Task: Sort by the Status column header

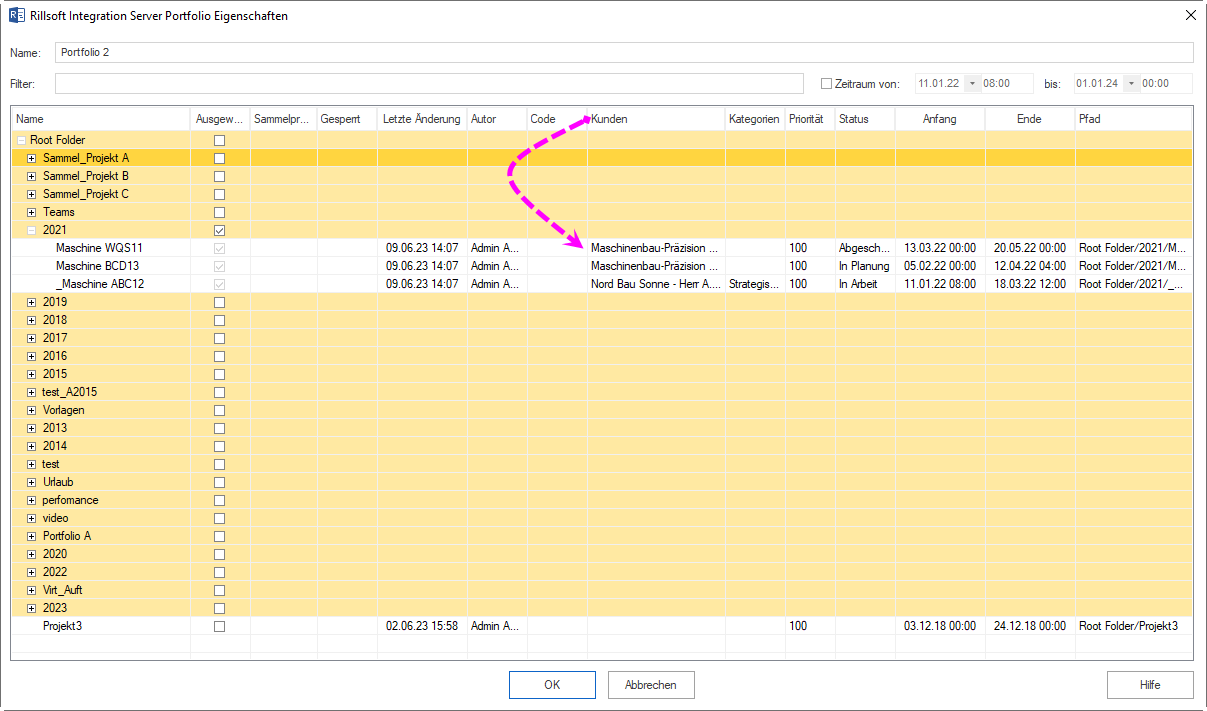Action: (x=865, y=119)
